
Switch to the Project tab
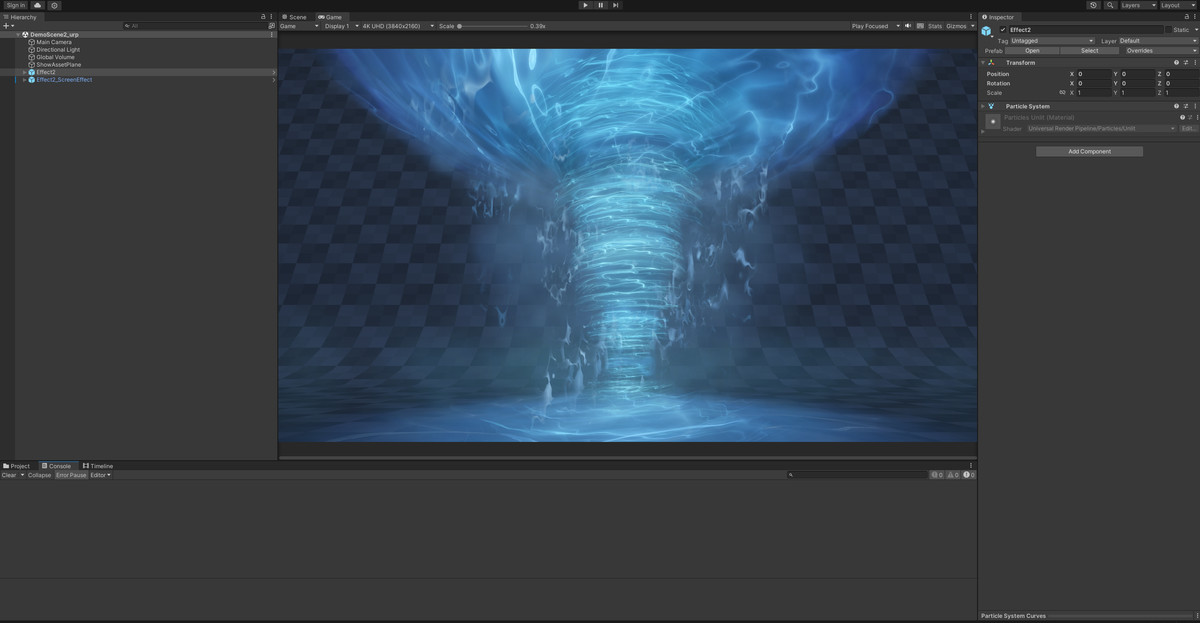[17, 465]
